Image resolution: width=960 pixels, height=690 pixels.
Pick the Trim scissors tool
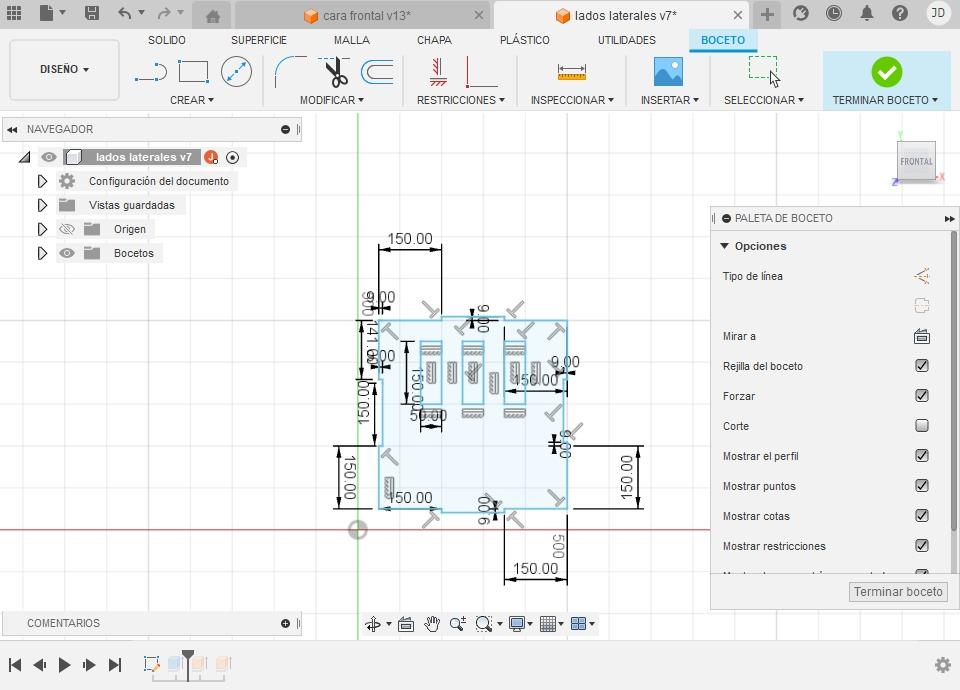click(336, 72)
